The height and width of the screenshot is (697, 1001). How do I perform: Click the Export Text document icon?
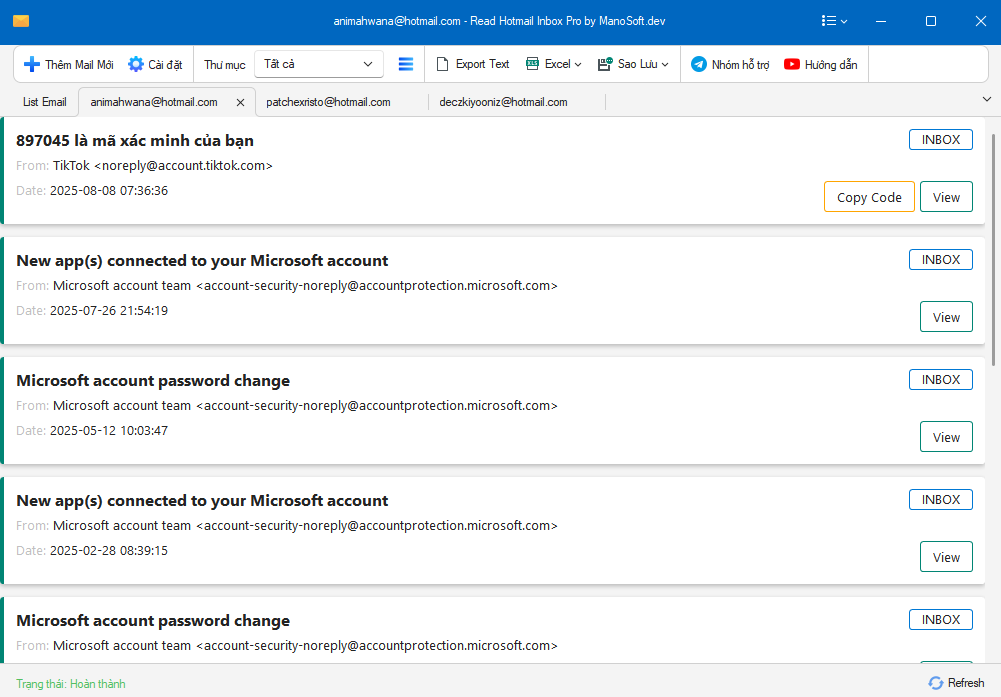[x=442, y=64]
